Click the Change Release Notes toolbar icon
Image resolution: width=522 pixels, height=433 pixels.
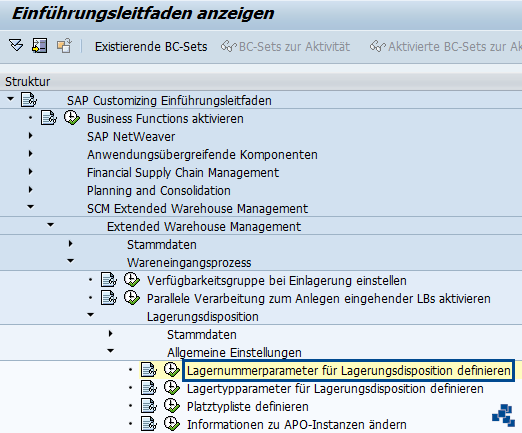point(64,46)
